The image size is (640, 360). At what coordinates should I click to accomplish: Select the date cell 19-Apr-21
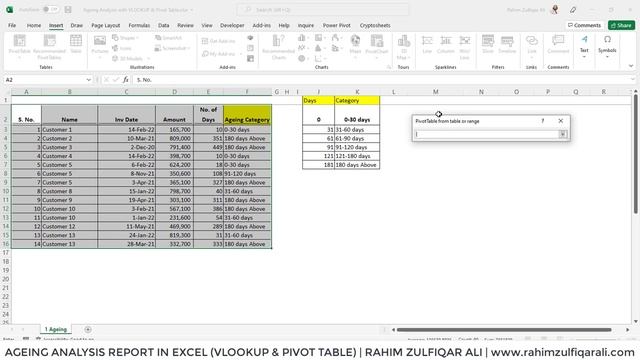[127, 200]
